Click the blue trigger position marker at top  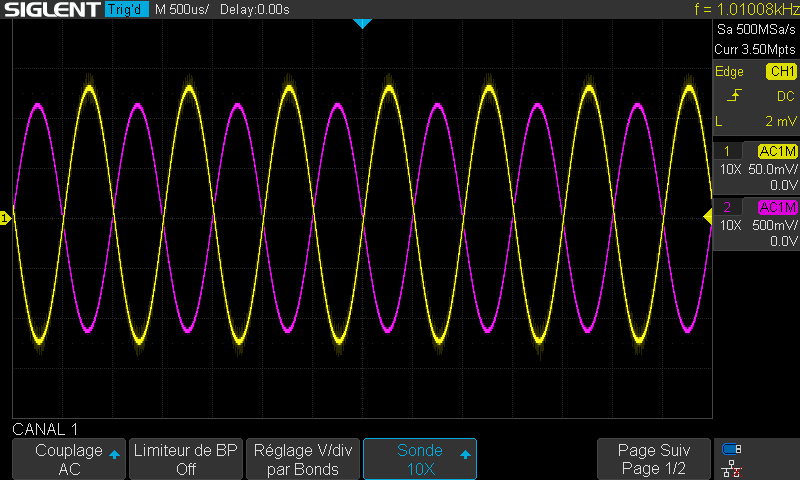(363, 23)
